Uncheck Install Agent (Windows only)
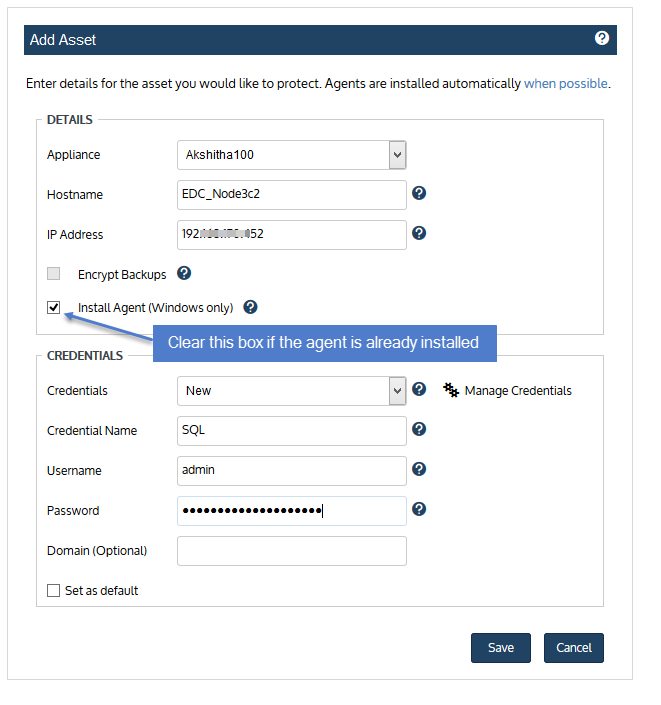This screenshot has height=705, width=661. (x=54, y=308)
